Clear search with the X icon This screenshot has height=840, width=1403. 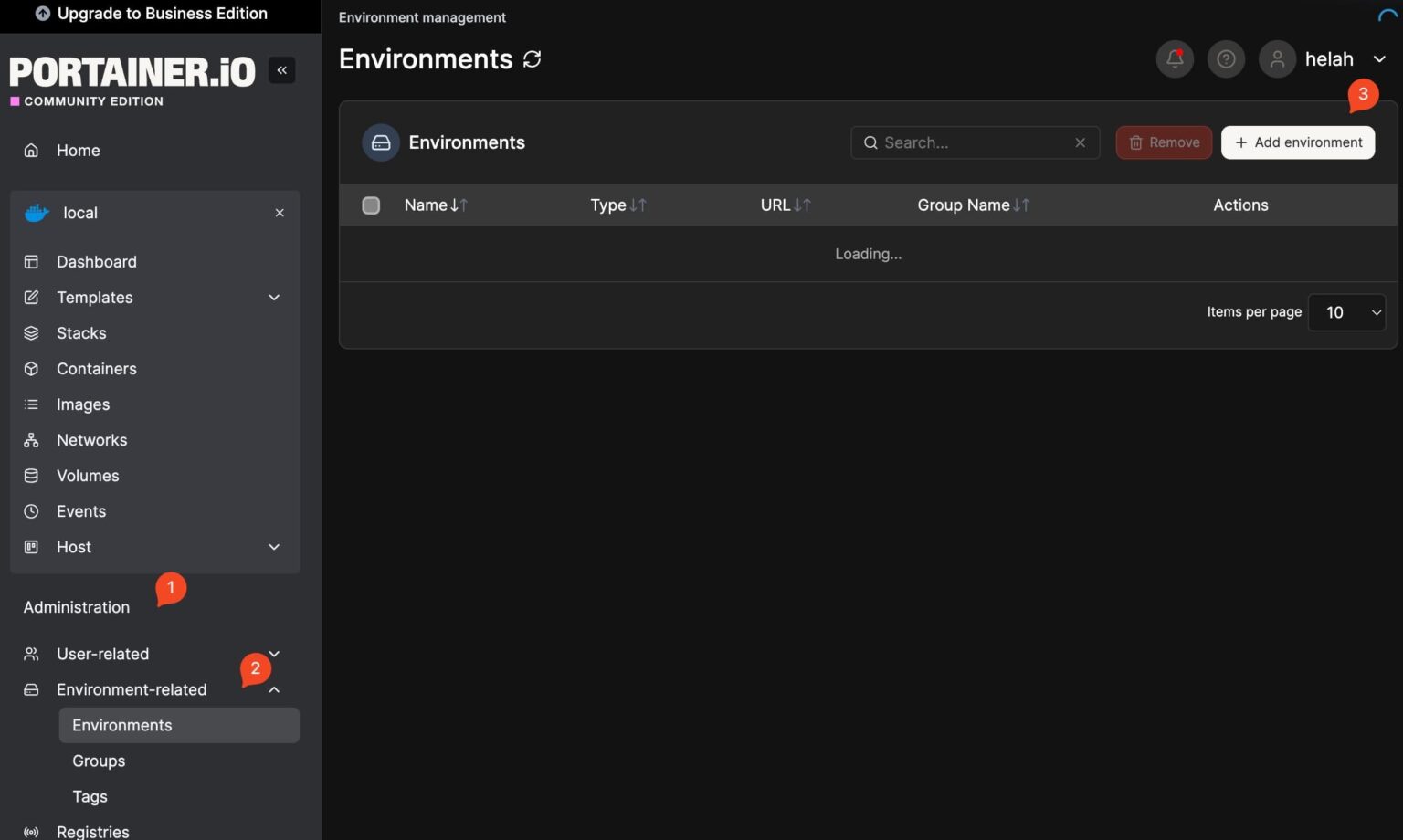click(x=1080, y=142)
